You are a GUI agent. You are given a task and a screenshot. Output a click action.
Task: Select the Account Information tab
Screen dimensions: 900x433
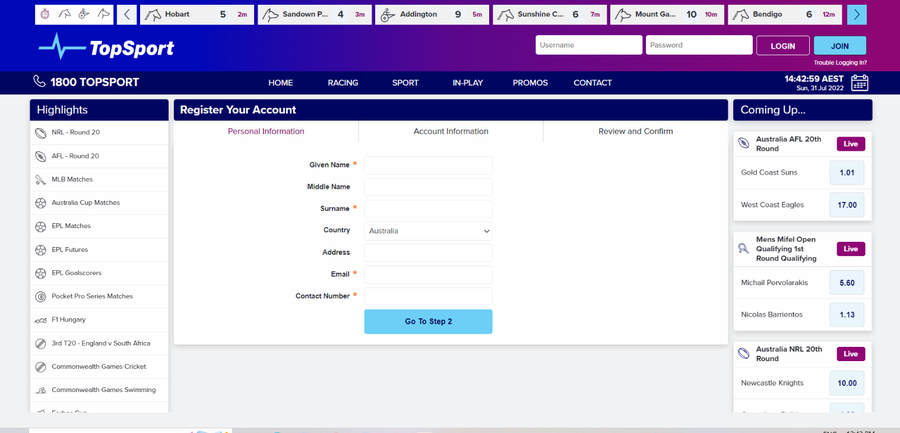click(x=451, y=131)
